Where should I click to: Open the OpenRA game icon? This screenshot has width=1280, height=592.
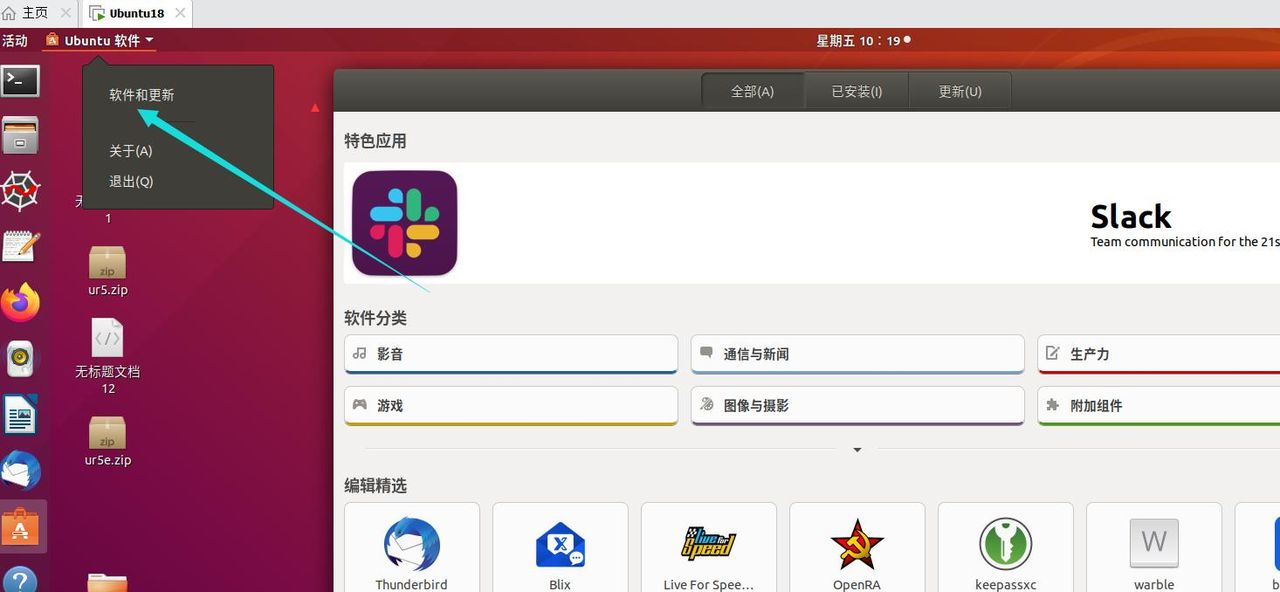click(x=856, y=545)
